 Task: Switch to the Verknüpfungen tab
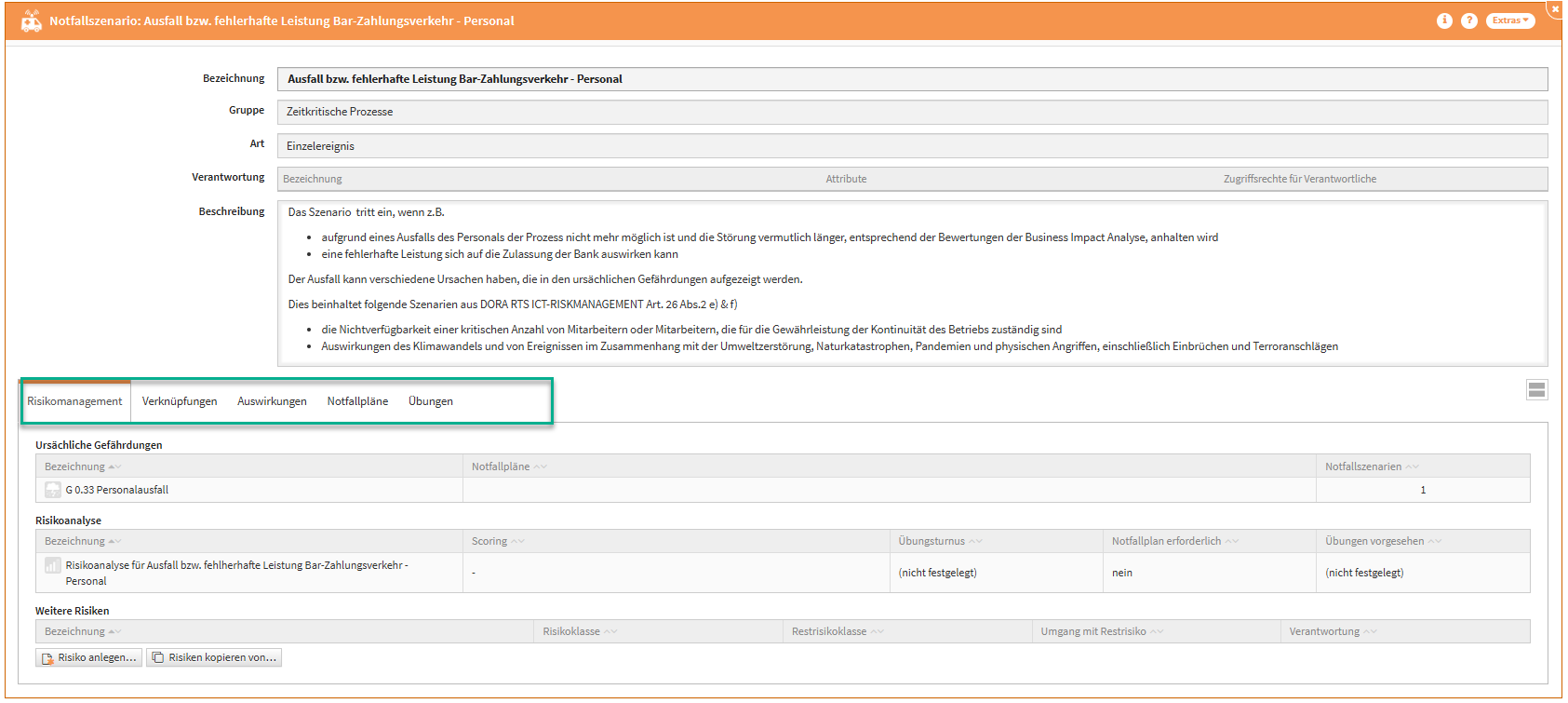pyautogui.click(x=180, y=401)
